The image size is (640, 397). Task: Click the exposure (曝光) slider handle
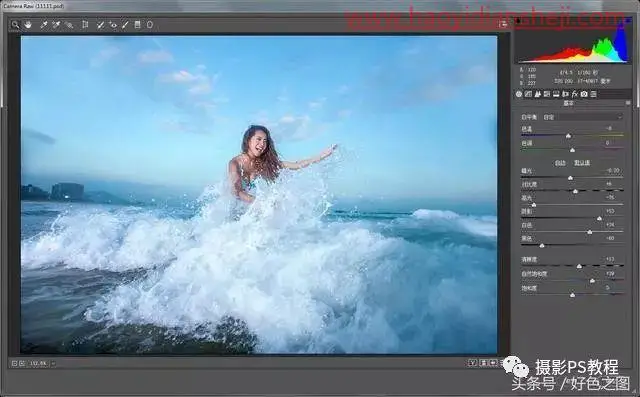tap(571, 178)
